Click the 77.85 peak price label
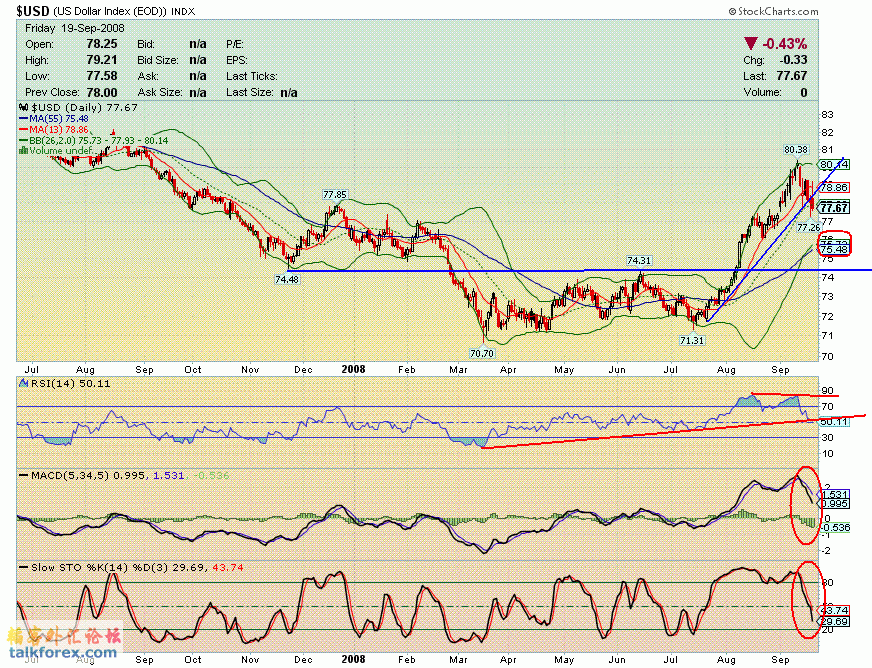This screenshot has width=872, height=668. click(x=335, y=195)
